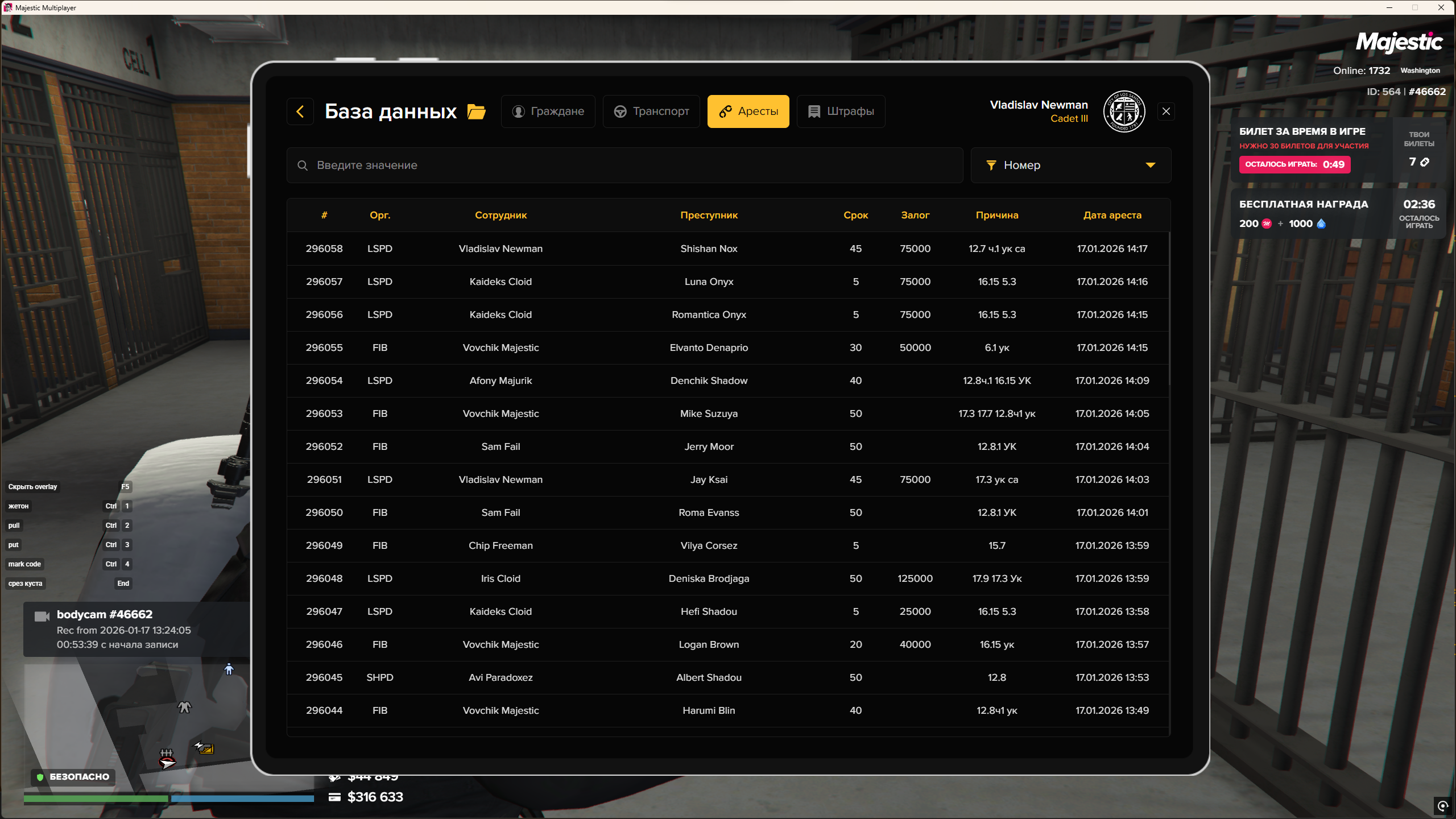1456x819 pixels.
Task: Click the dropdown arrow of Номер filter
Action: click(x=1151, y=166)
